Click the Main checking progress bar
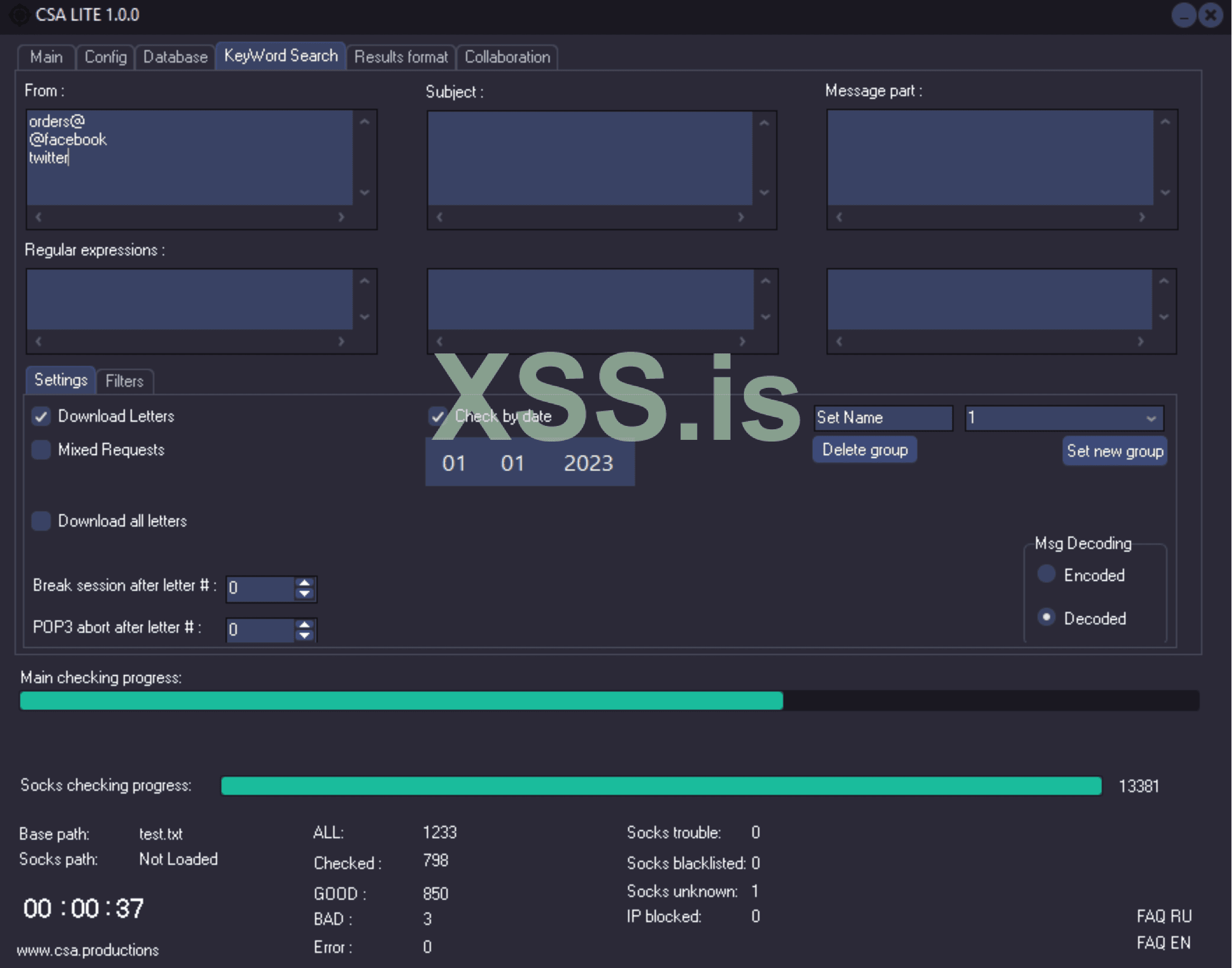Viewport: 1232px width, 968px height. click(x=609, y=701)
